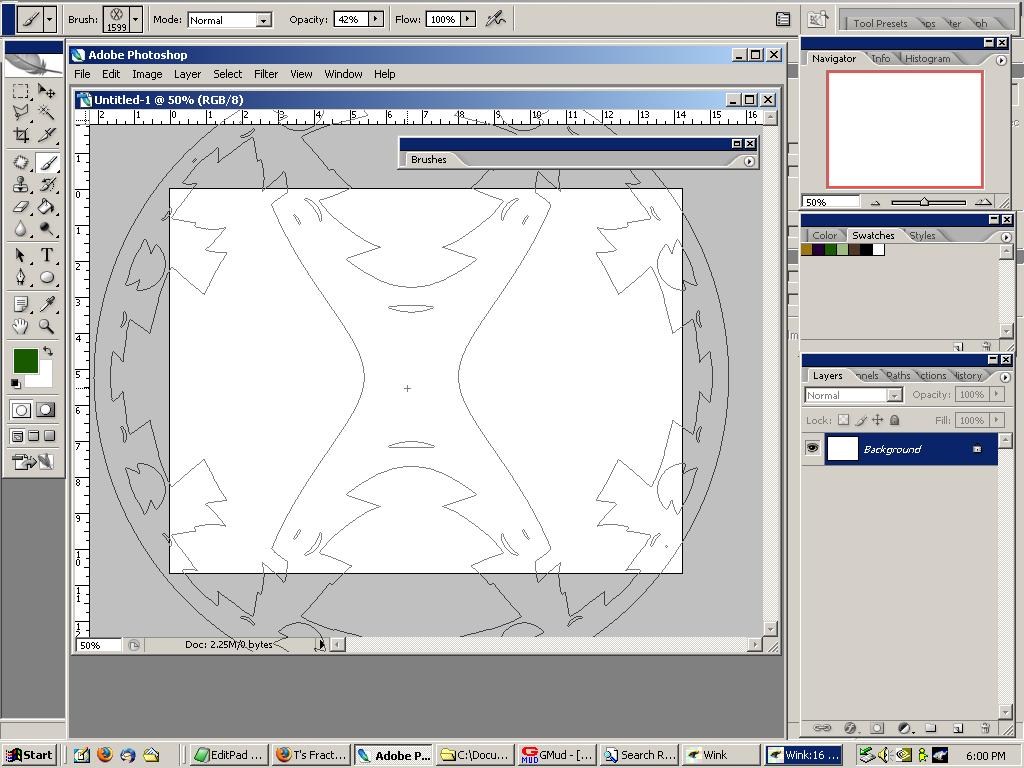Activate the Zoom magnifier tool
1024x768 pixels.
46,326
